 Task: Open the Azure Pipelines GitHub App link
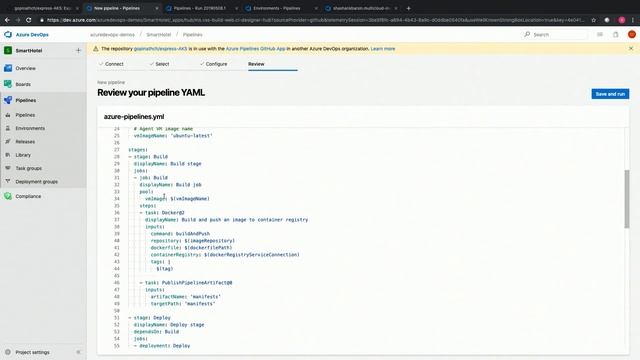[x=255, y=49]
